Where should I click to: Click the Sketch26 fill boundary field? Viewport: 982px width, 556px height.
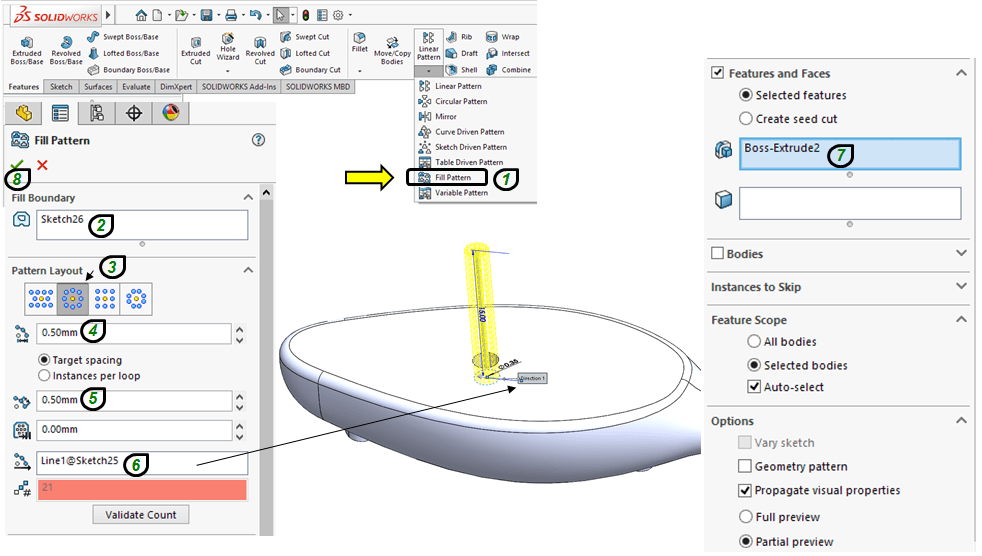pyautogui.click(x=142, y=224)
